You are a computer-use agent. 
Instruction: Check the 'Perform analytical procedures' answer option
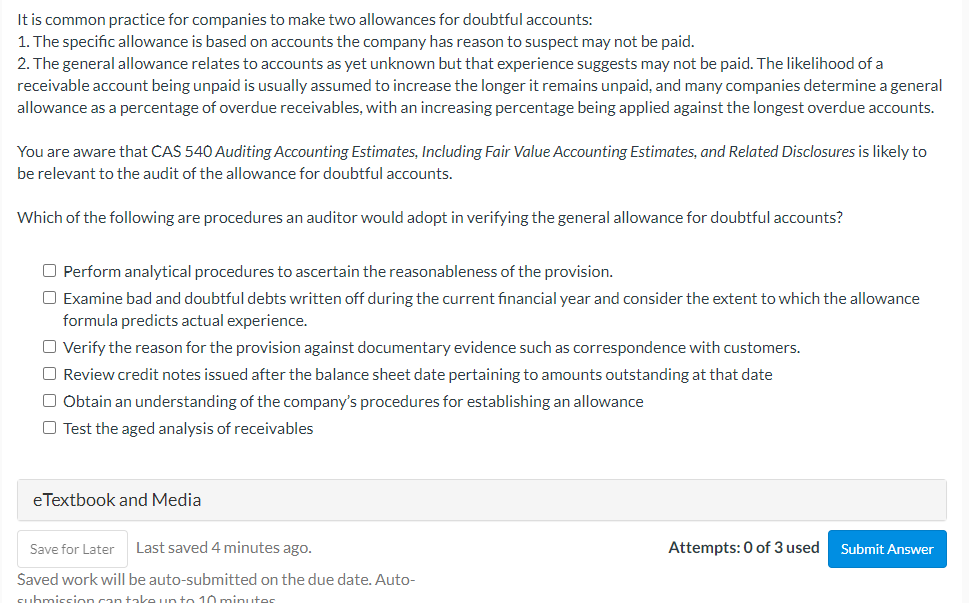49,269
